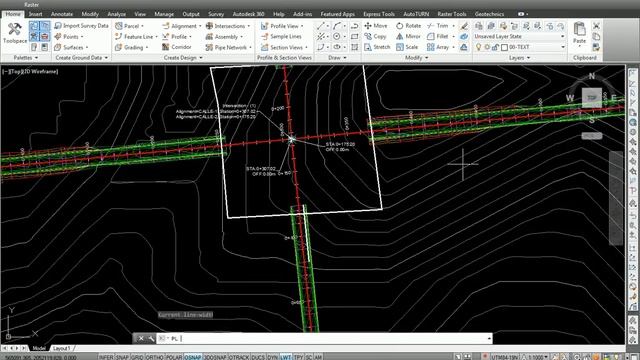Click the 00-TEXT layer color swatch

[504, 47]
